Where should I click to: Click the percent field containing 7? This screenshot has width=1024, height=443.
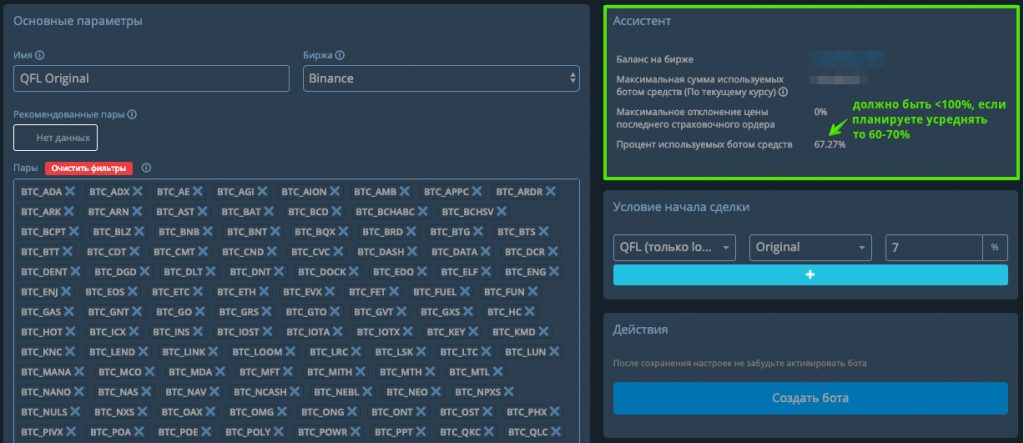pos(933,248)
